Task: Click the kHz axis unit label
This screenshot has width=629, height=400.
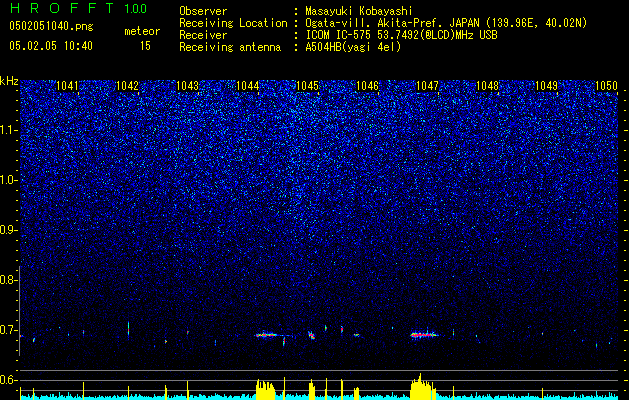Action: click(x=9, y=81)
